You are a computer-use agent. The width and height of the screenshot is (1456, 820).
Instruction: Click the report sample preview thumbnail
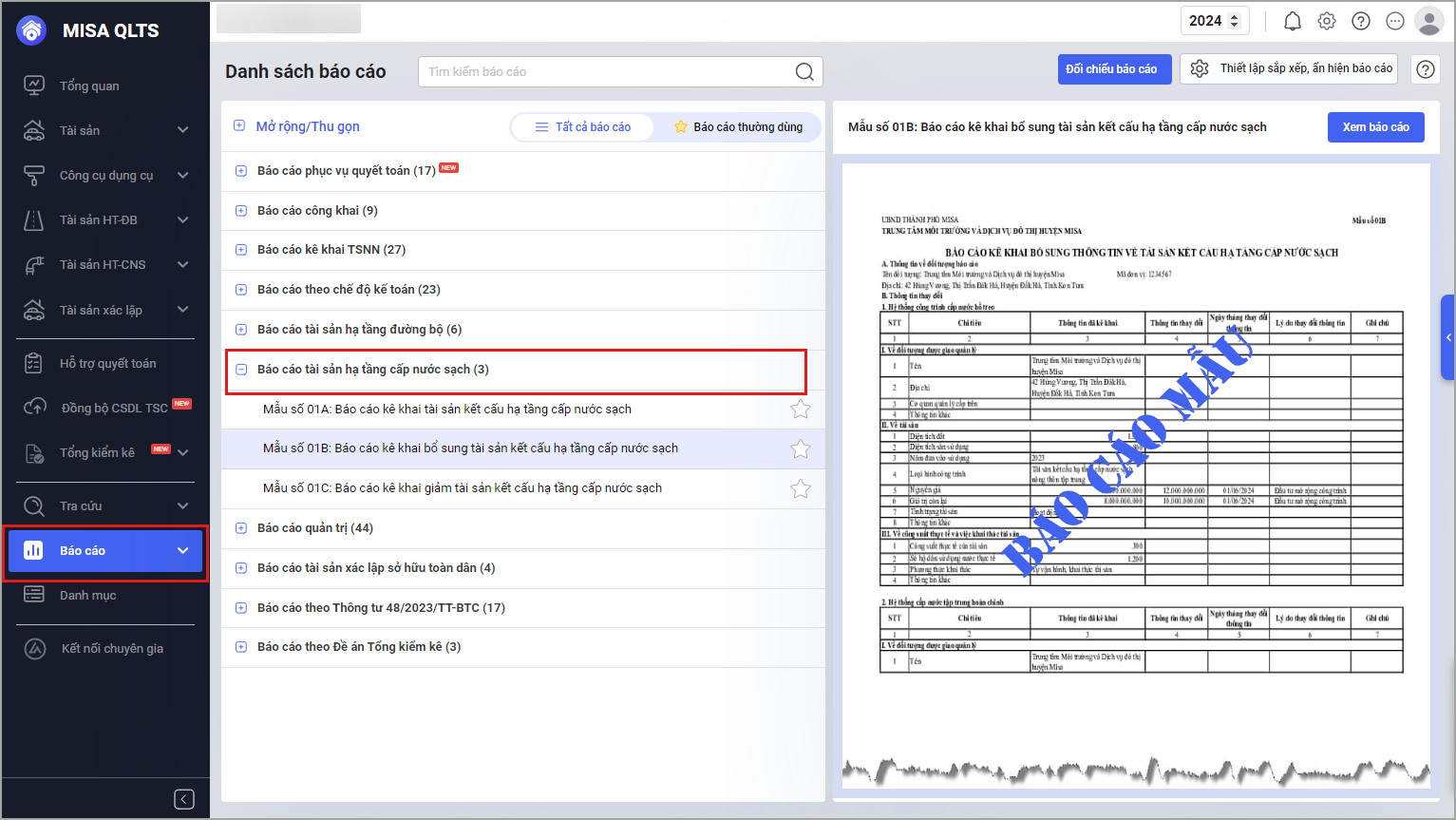click(x=1136, y=475)
